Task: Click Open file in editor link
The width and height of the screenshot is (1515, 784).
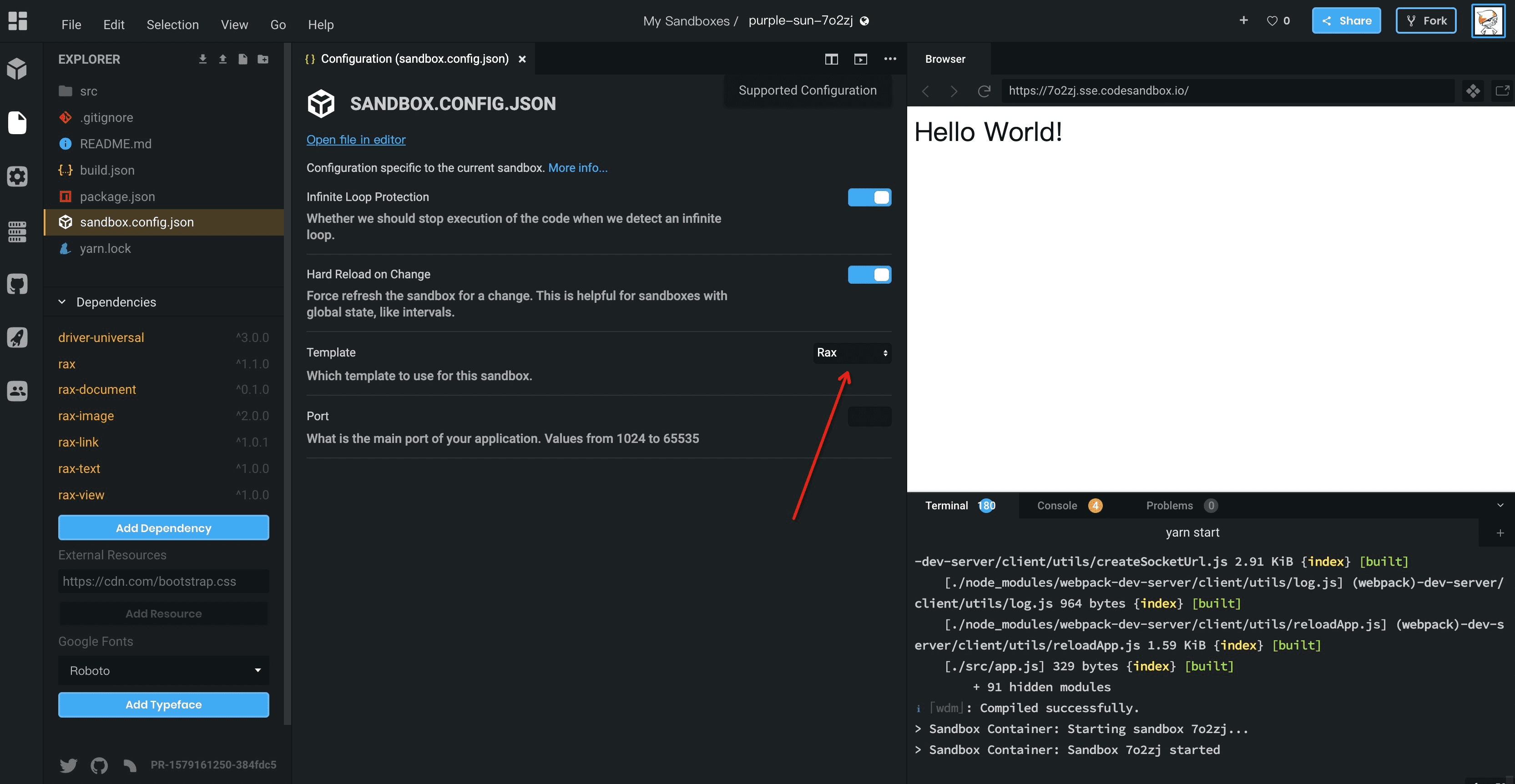Action: 356,140
